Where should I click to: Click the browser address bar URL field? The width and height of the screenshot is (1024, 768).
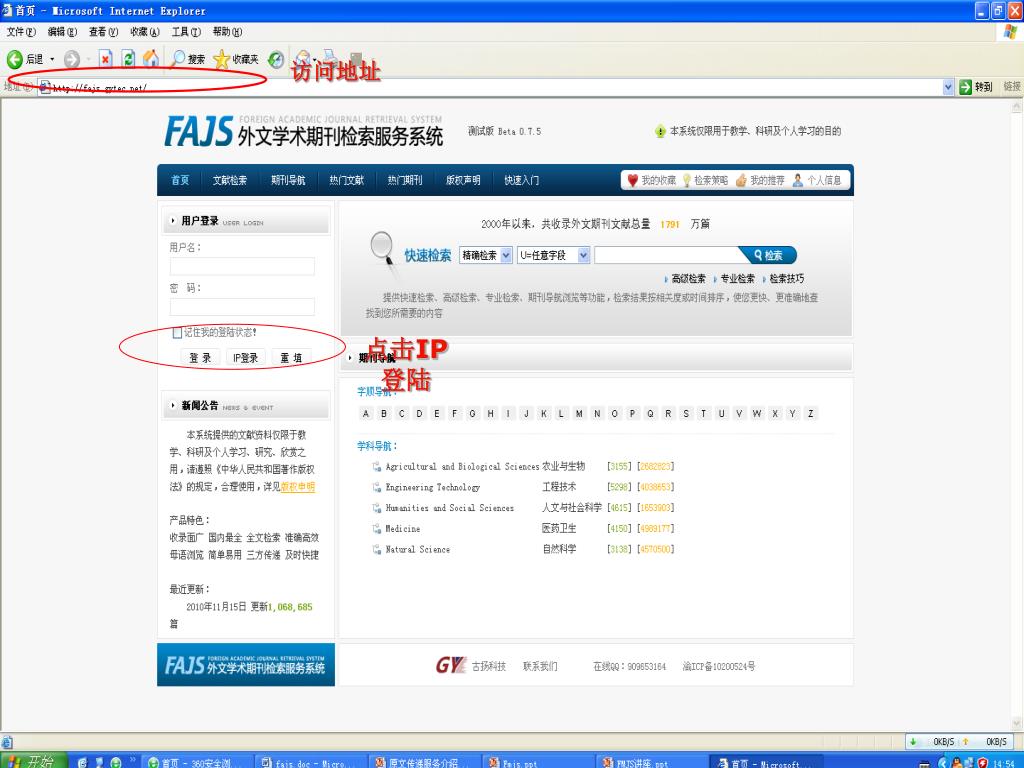click(x=490, y=87)
